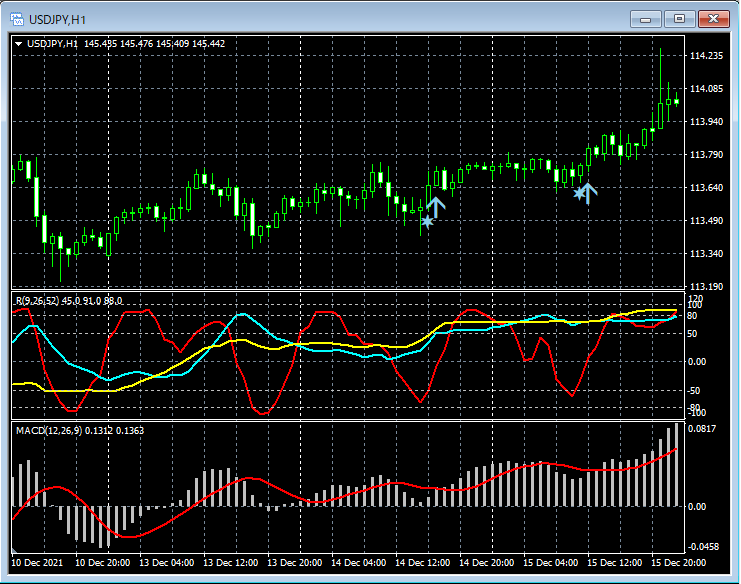Expand the chart dropdown triangle beside USDJPY,H1
The width and height of the screenshot is (741, 584).
coord(19,44)
